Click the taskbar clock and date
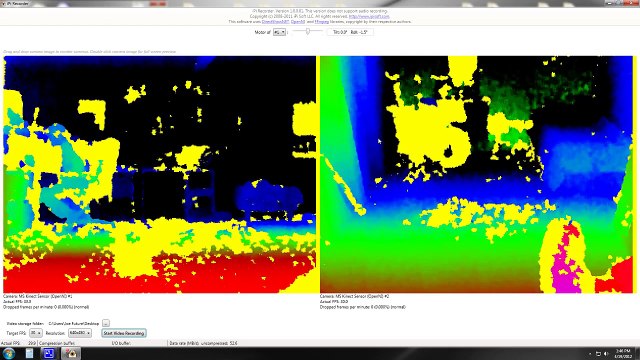The image size is (640, 360). pyautogui.click(x=623, y=353)
